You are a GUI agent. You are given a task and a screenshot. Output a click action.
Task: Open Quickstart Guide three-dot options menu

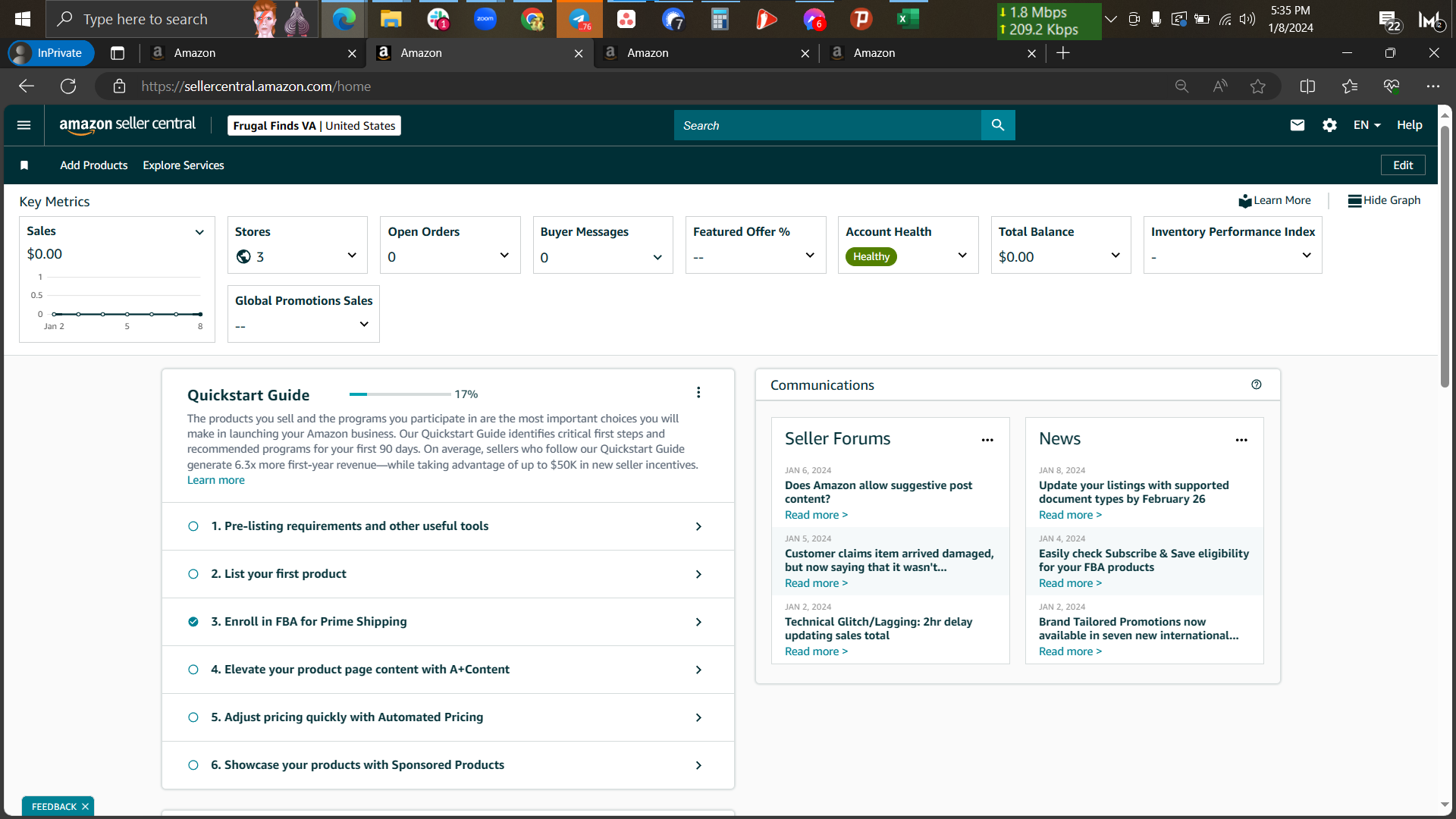point(698,392)
